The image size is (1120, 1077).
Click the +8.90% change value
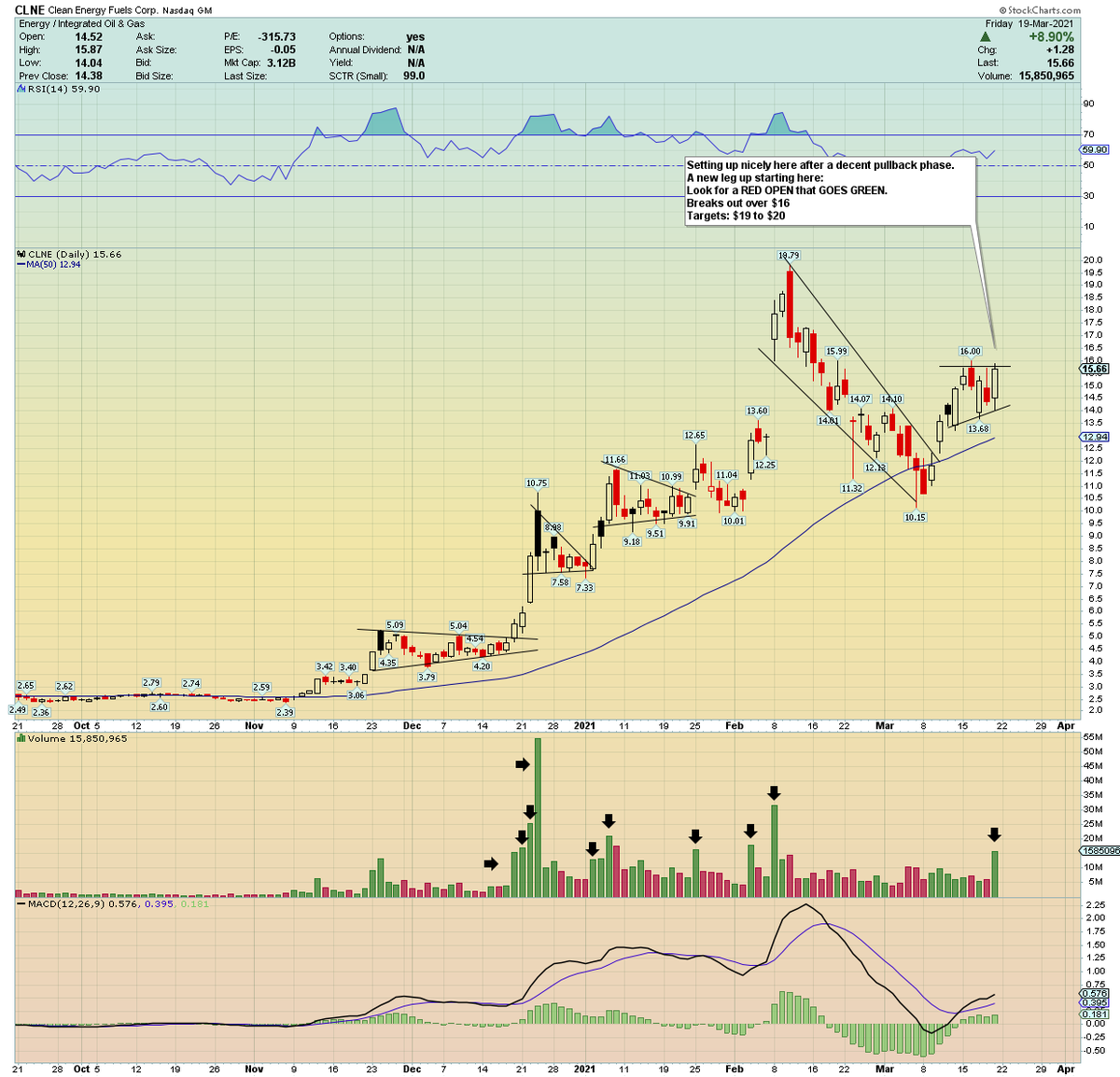(1052, 36)
